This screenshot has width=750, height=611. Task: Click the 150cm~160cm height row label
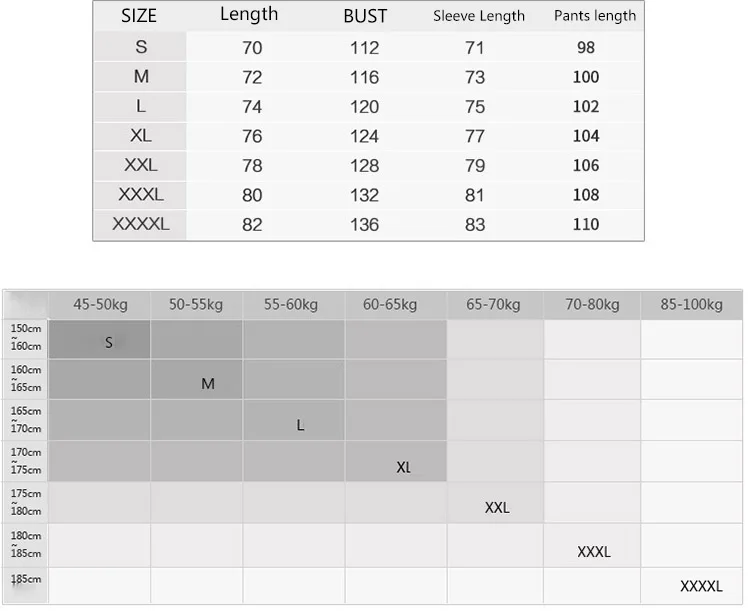tap(26, 337)
